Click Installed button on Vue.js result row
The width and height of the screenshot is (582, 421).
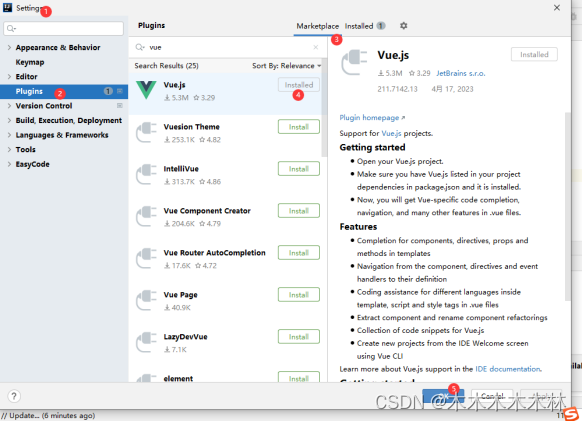(299, 85)
